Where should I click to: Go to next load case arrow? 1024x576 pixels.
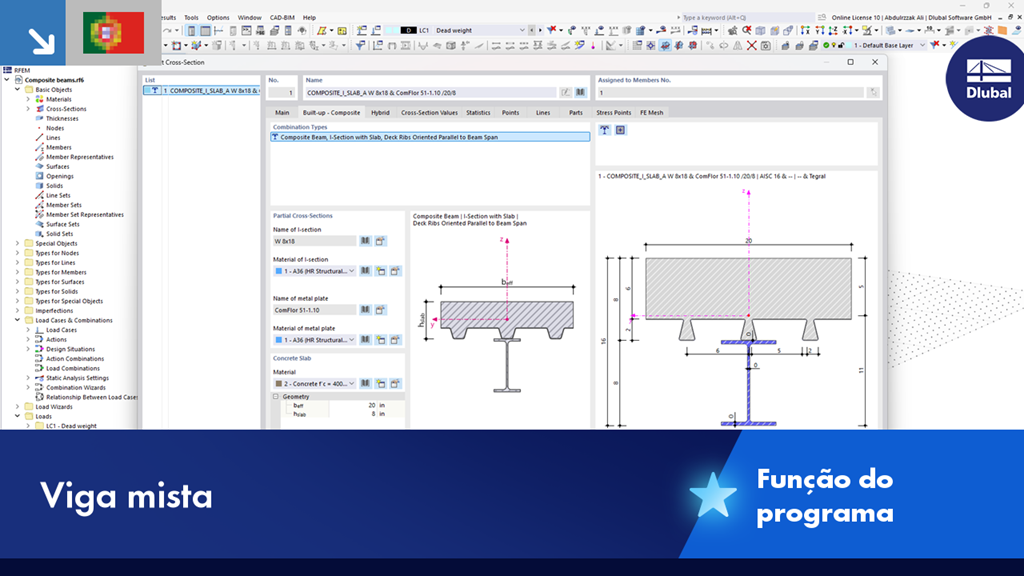539,30
